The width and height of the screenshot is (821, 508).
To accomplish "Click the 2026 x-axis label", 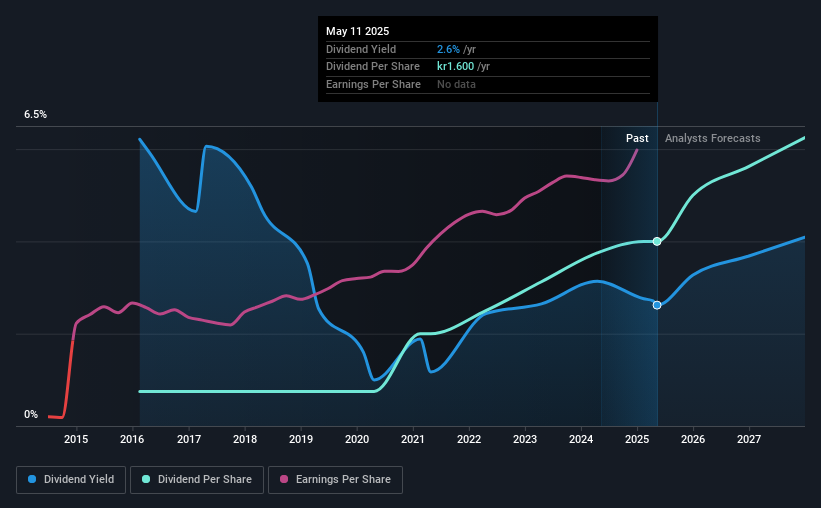I will 693,439.
